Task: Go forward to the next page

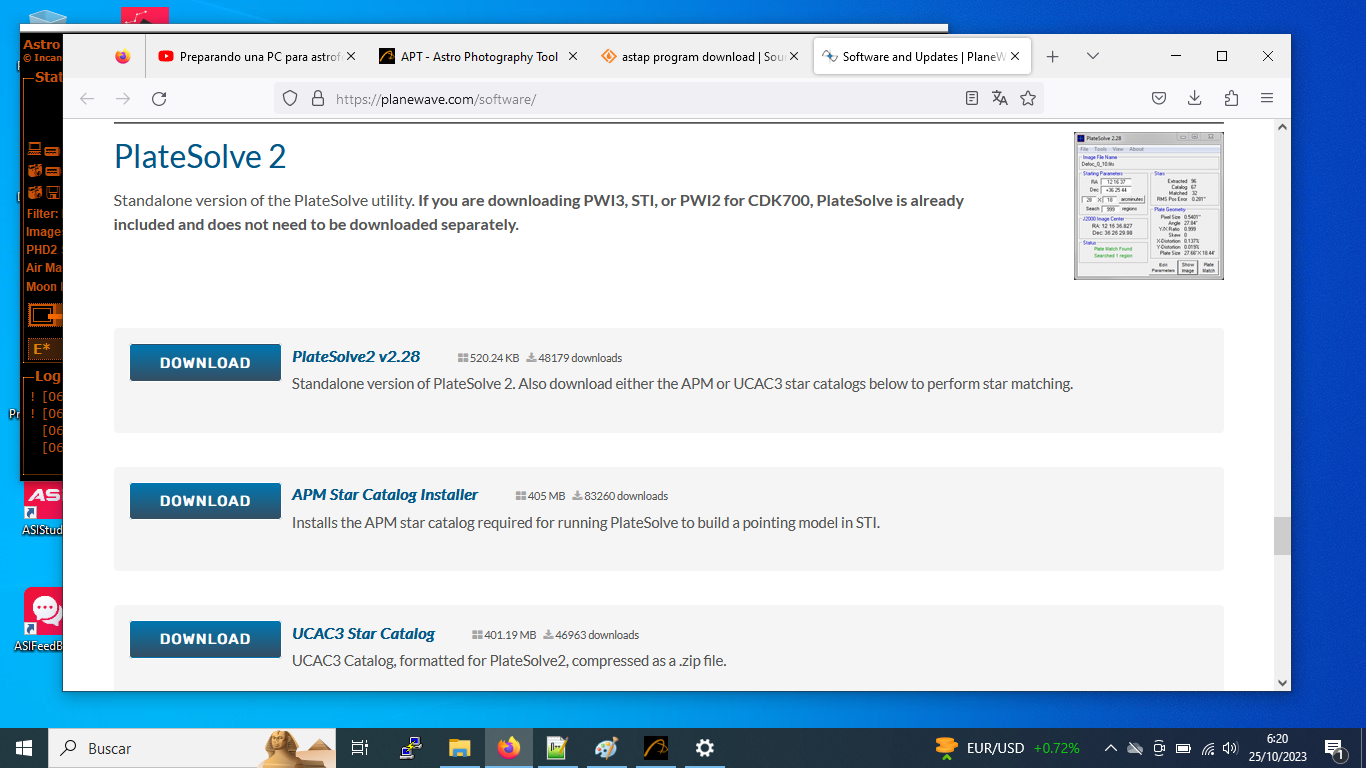Action: click(x=123, y=98)
